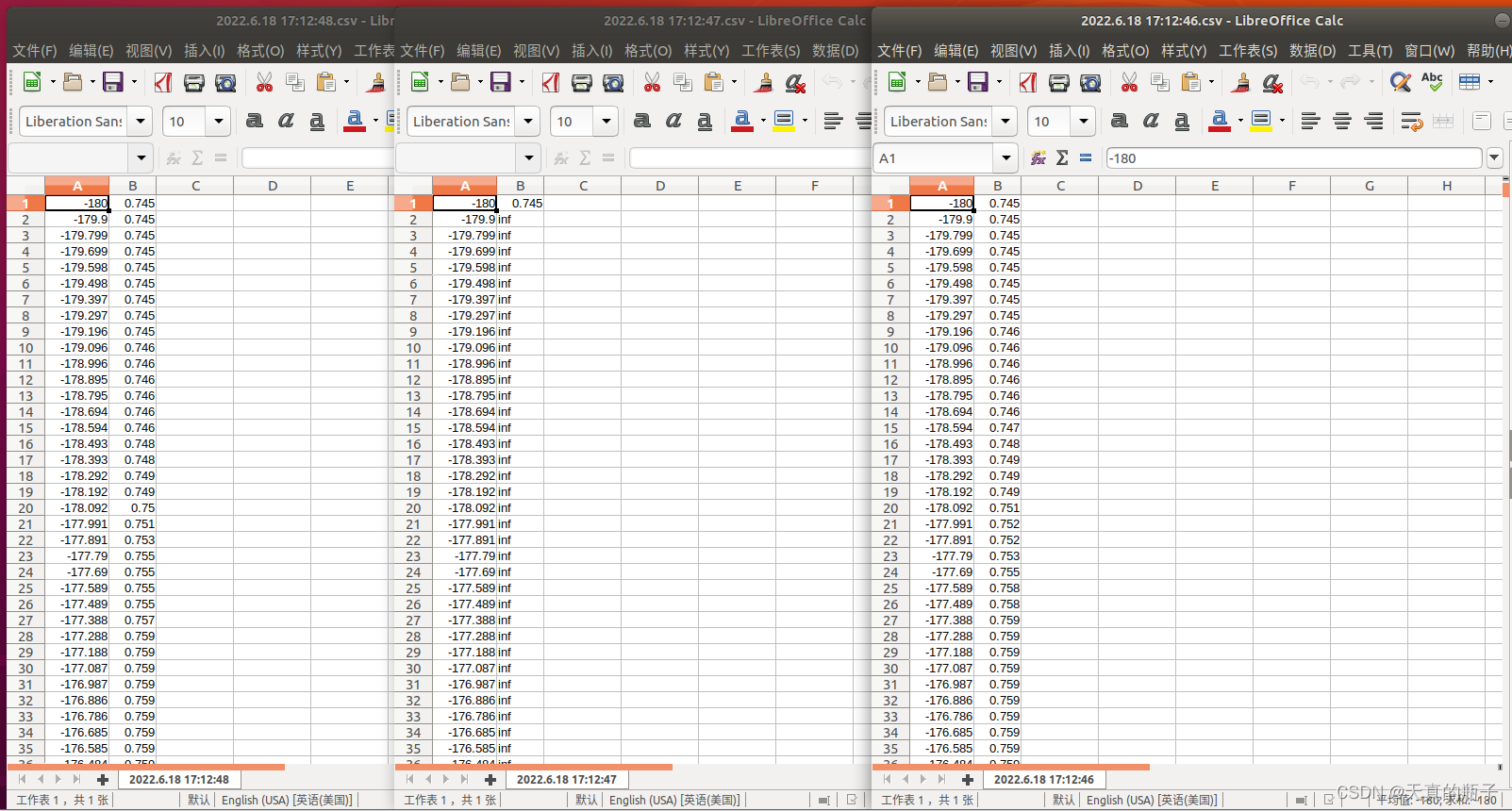Viewport: 1512px width, 811px height.
Task: Toggle Bold in 17:12:46 window
Action: coord(1120,121)
